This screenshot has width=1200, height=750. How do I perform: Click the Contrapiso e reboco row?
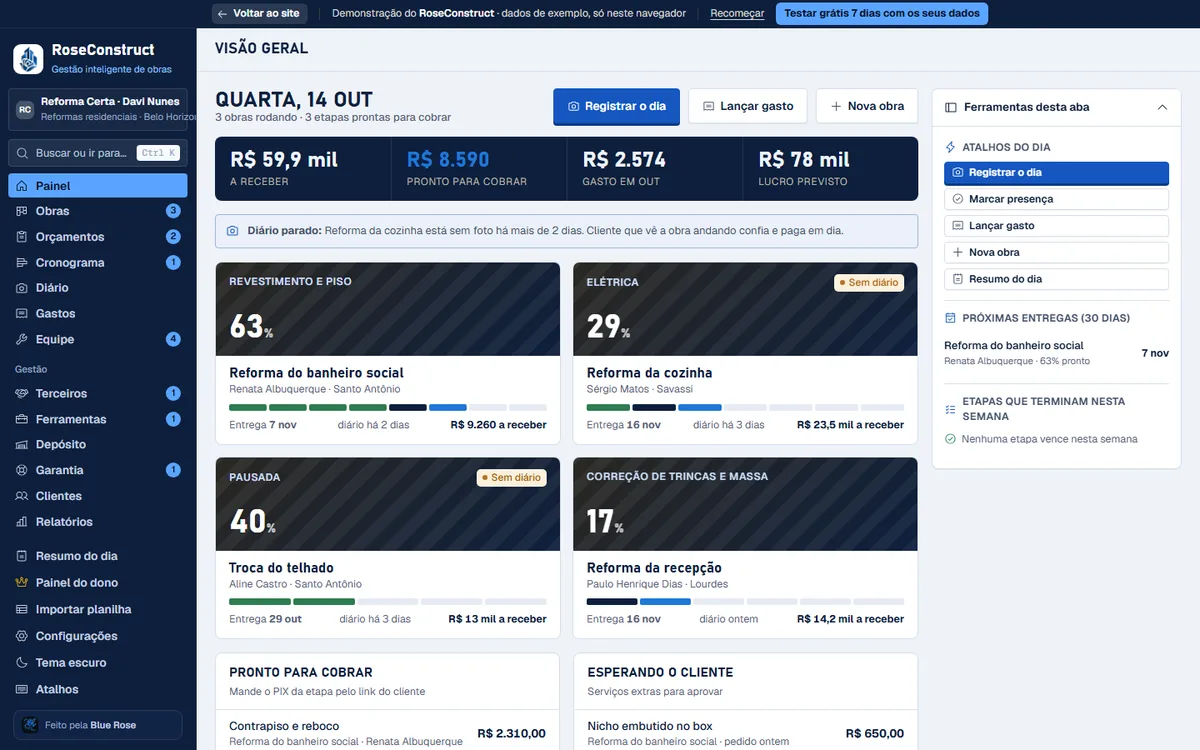click(x=388, y=733)
